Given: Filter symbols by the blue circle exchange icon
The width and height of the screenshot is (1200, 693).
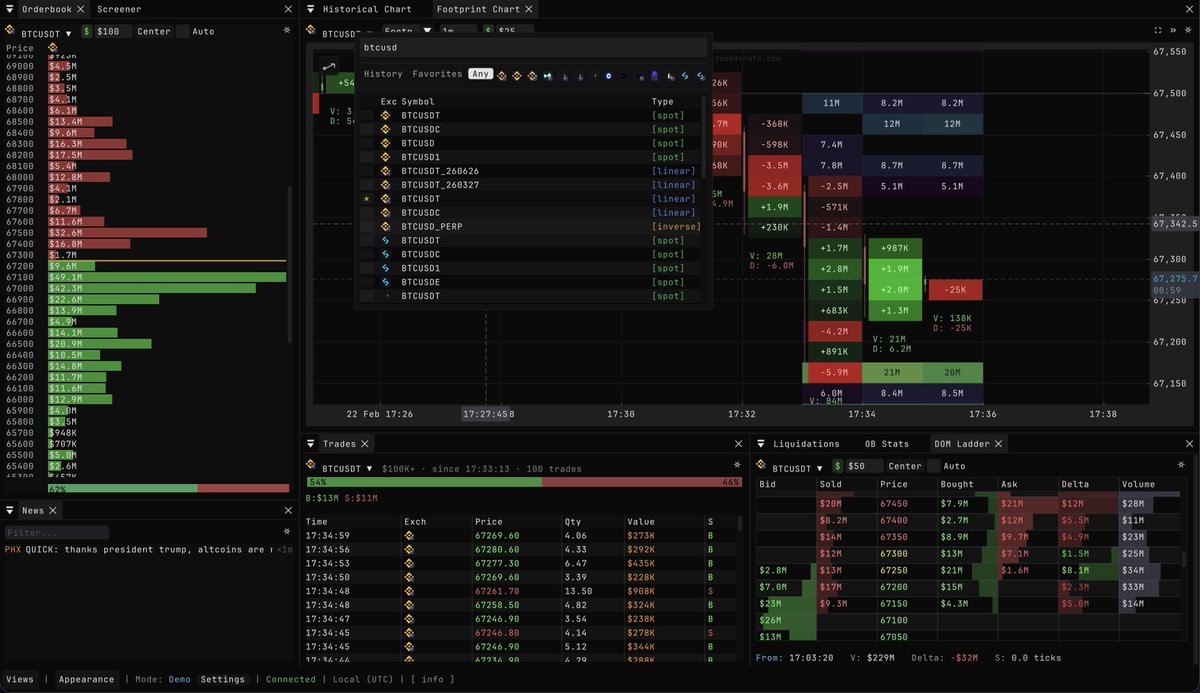Looking at the screenshot, I should tap(608, 75).
